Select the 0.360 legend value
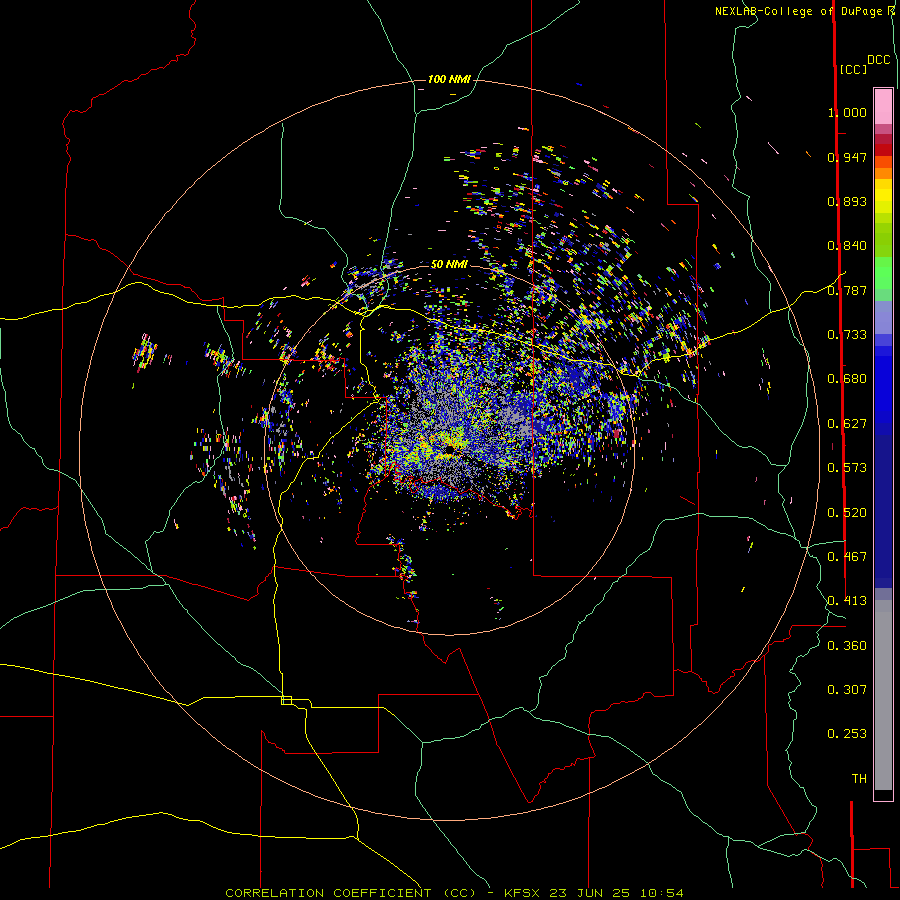Image resolution: width=900 pixels, height=900 pixels. [x=847, y=646]
